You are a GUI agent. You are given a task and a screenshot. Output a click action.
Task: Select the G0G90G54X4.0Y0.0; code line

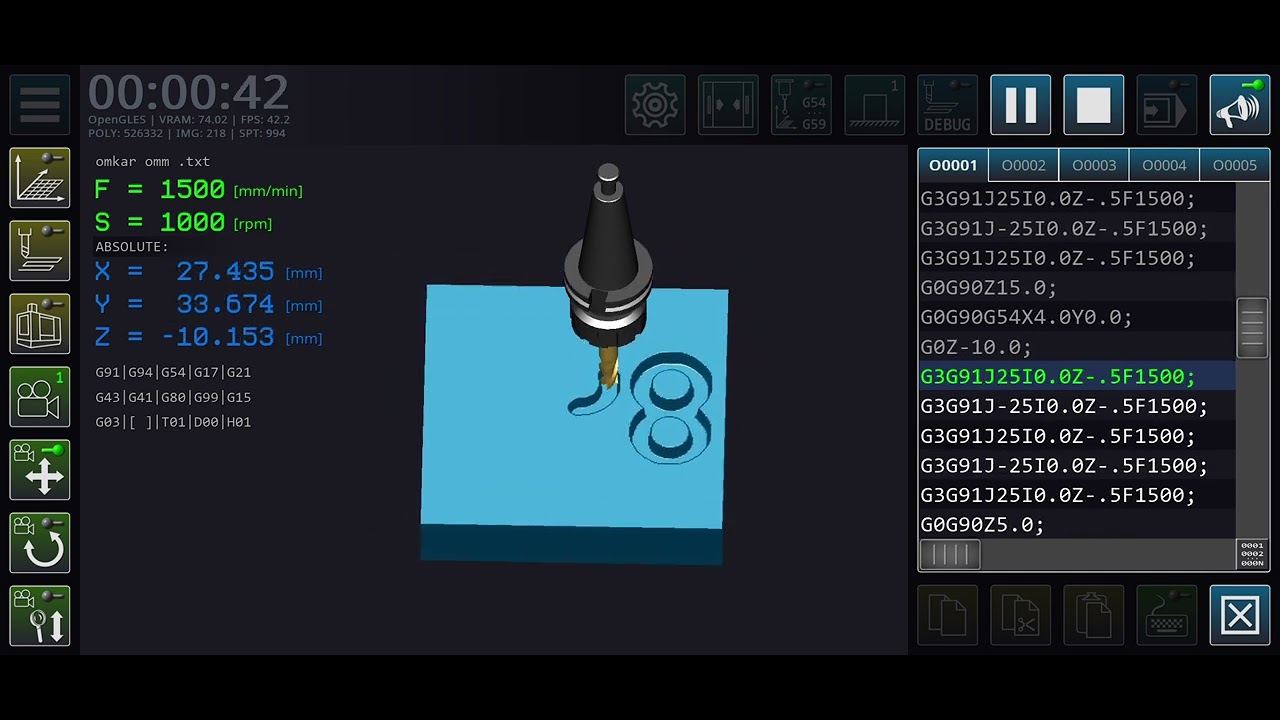(x=1077, y=317)
